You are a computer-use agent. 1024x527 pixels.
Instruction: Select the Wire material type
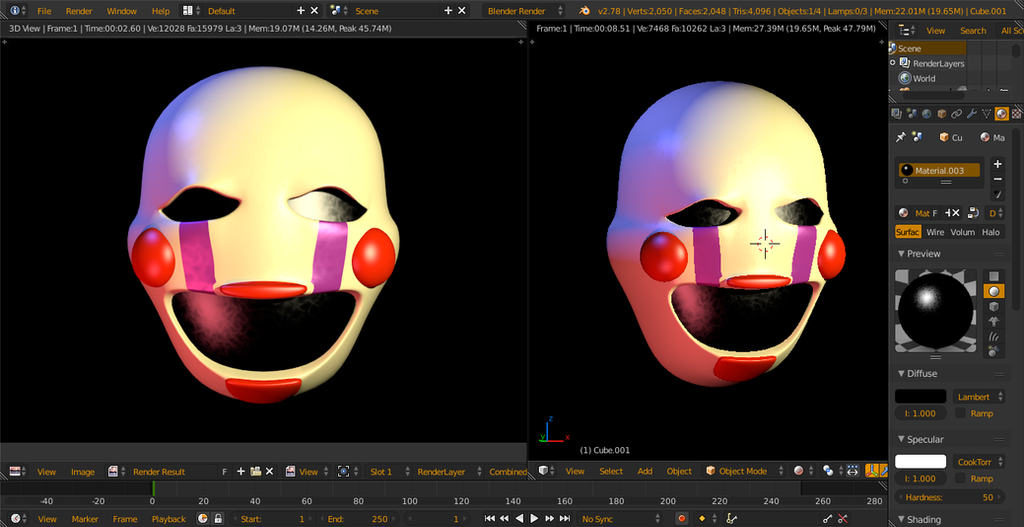pyautogui.click(x=935, y=232)
